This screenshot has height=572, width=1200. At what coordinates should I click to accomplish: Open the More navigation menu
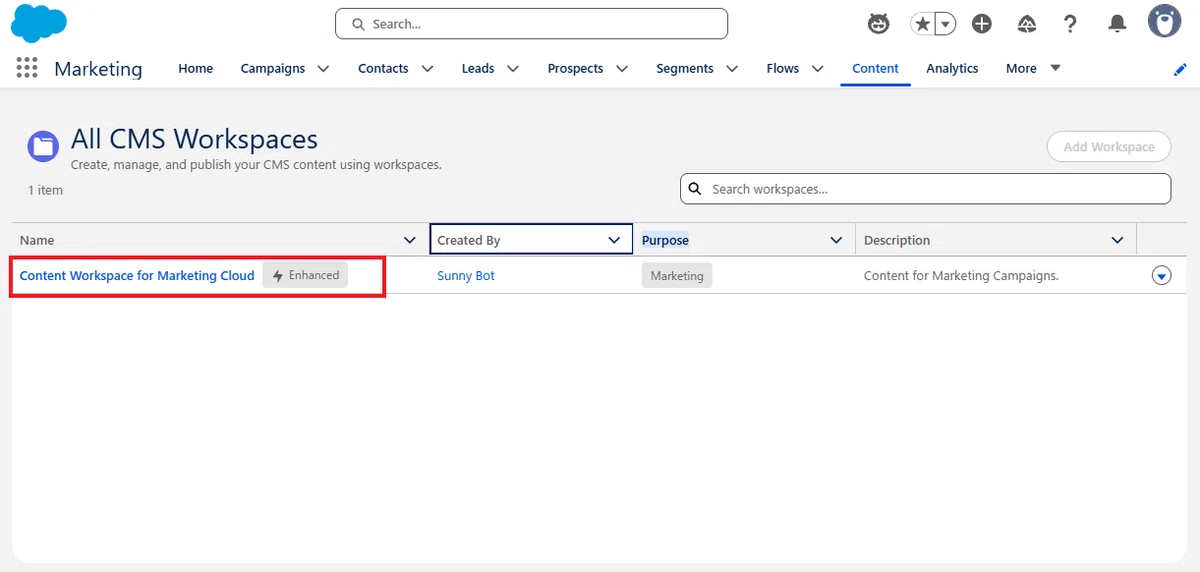1033,68
